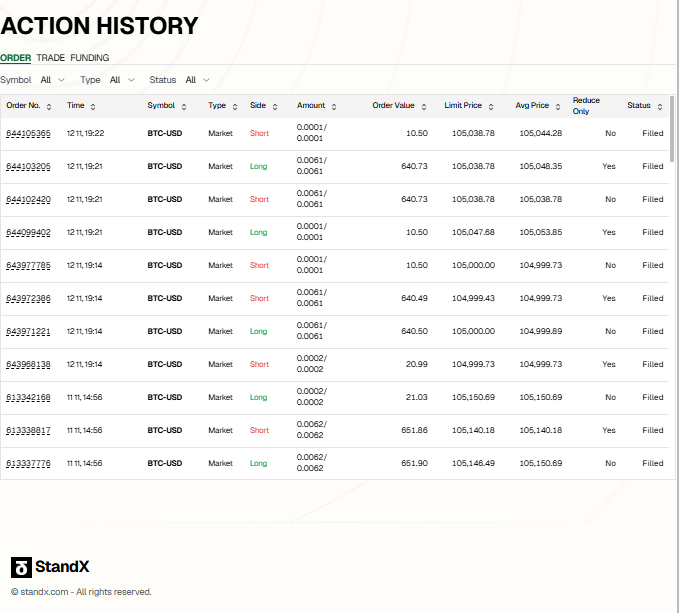This screenshot has width=679, height=613.
Task: Select avg price 104,999.89
Action: click(540, 331)
